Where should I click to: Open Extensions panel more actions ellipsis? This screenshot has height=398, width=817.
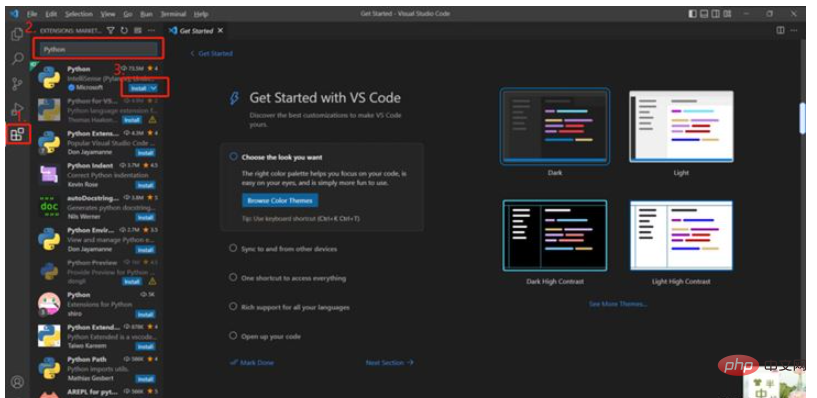point(151,31)
